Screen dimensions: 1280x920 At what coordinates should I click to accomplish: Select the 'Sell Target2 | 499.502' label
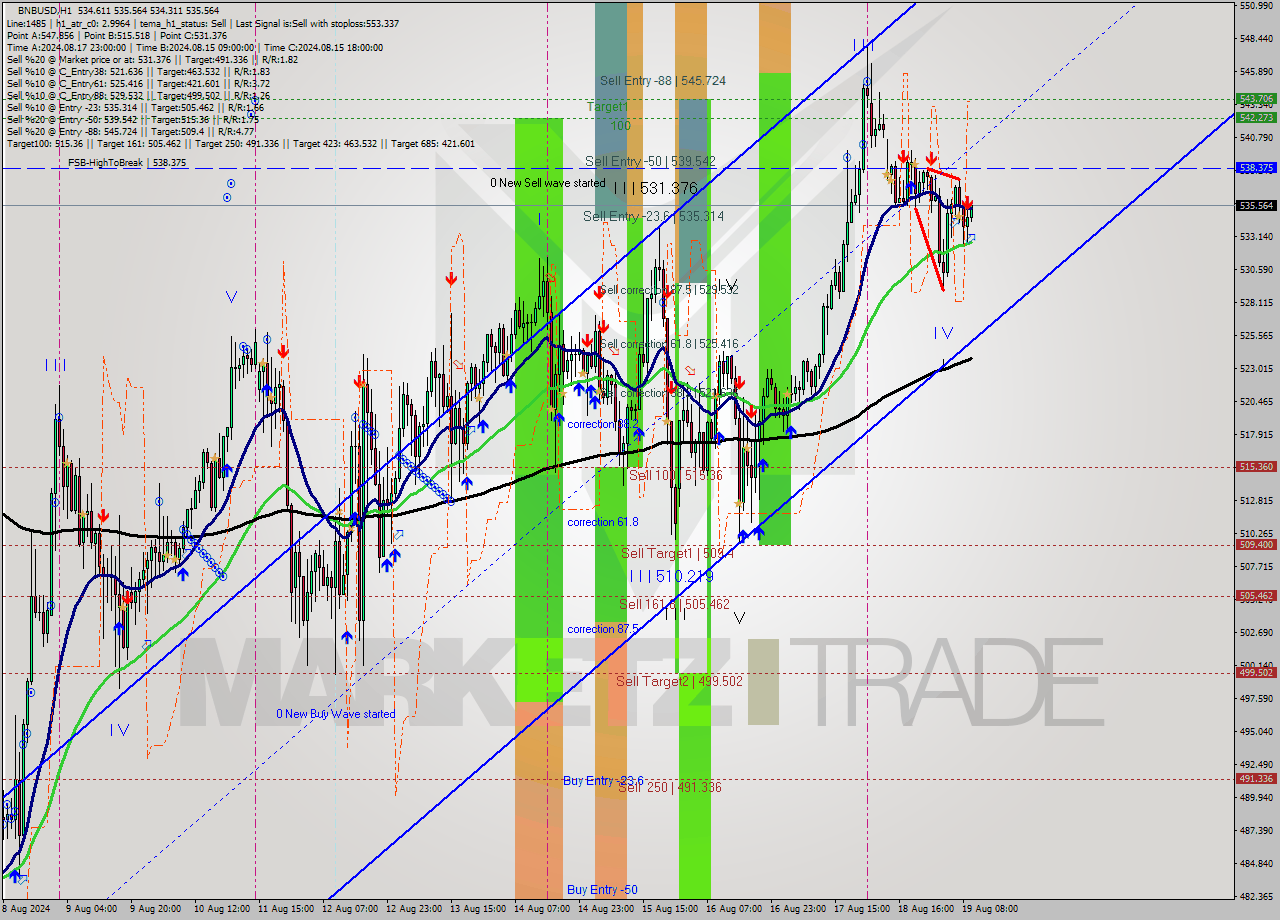[679, 681]
